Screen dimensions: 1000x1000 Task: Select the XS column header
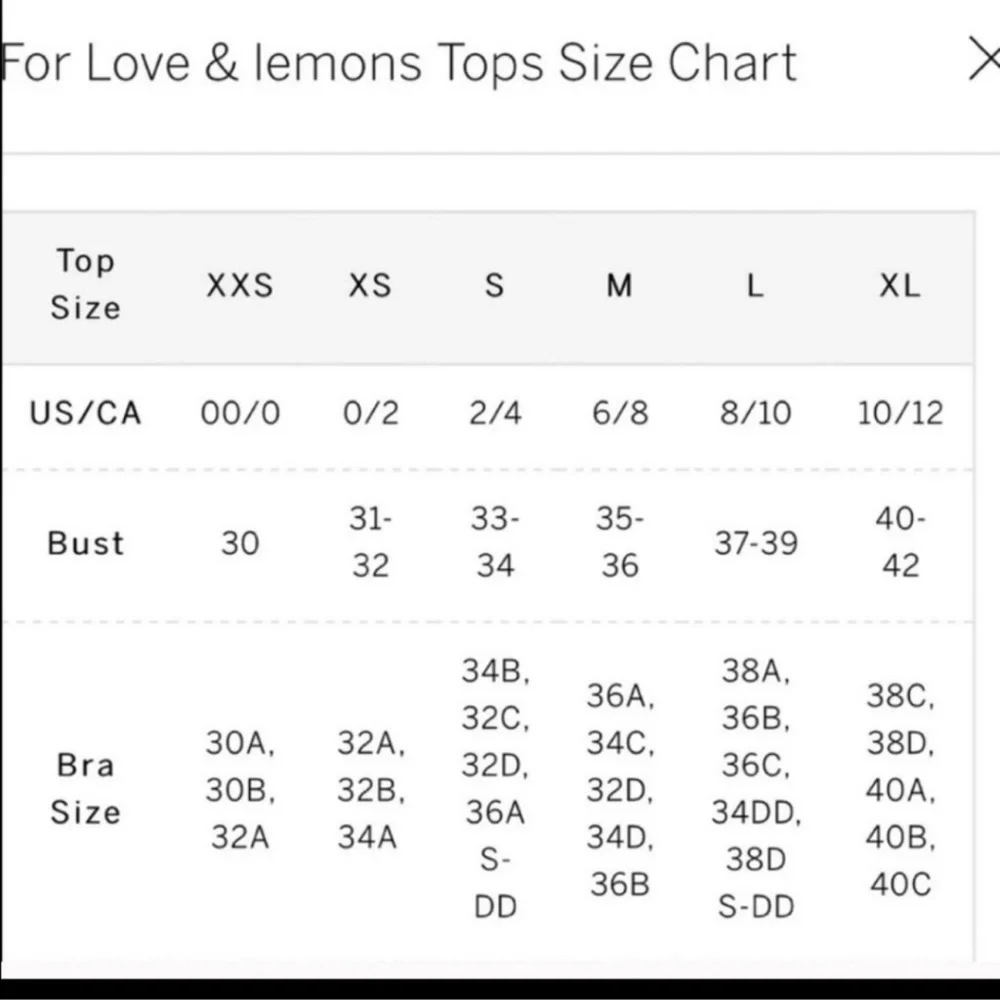click(370, 285)
